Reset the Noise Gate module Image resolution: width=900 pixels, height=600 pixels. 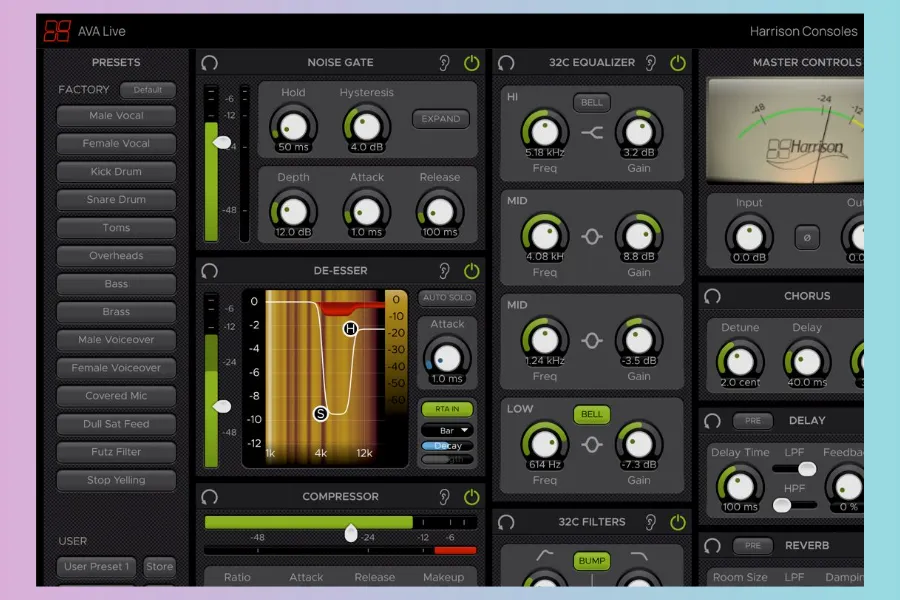pyautogui.click(x=209, y=63)
